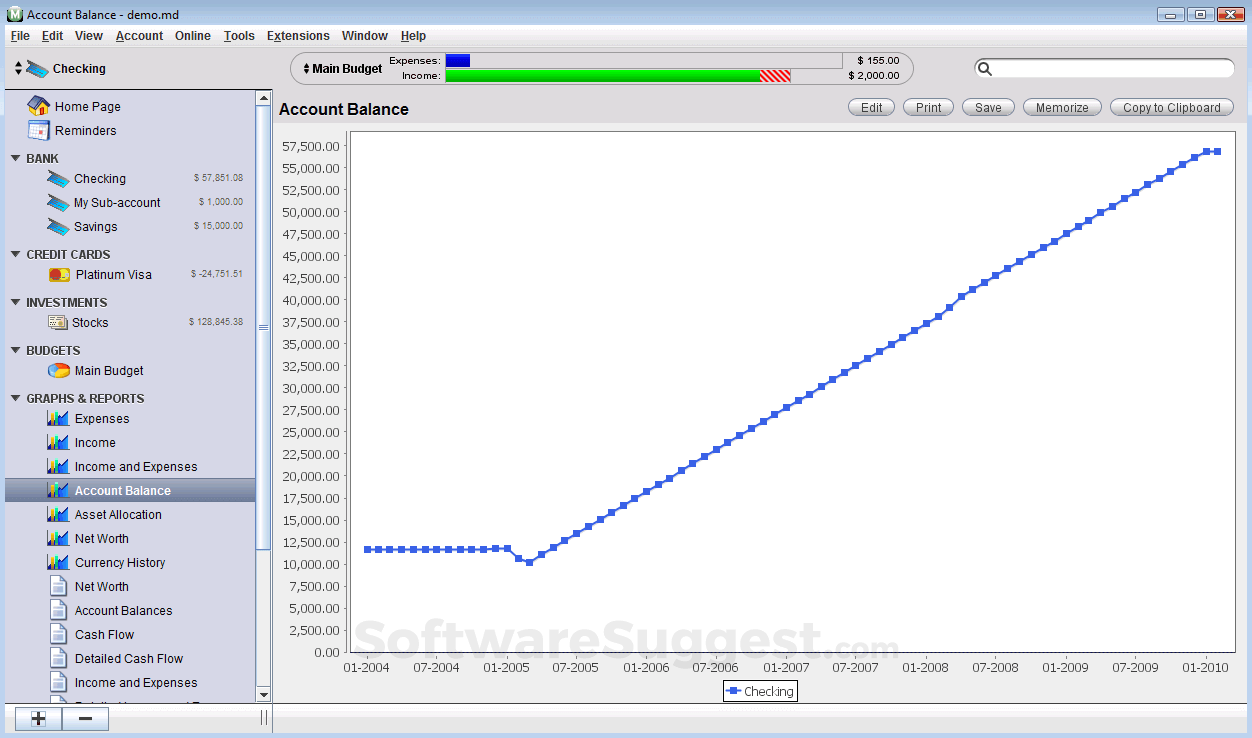The image size is (1252, 738).
Task: Open the Extensions menu
Action: click(x=298, y=36)
